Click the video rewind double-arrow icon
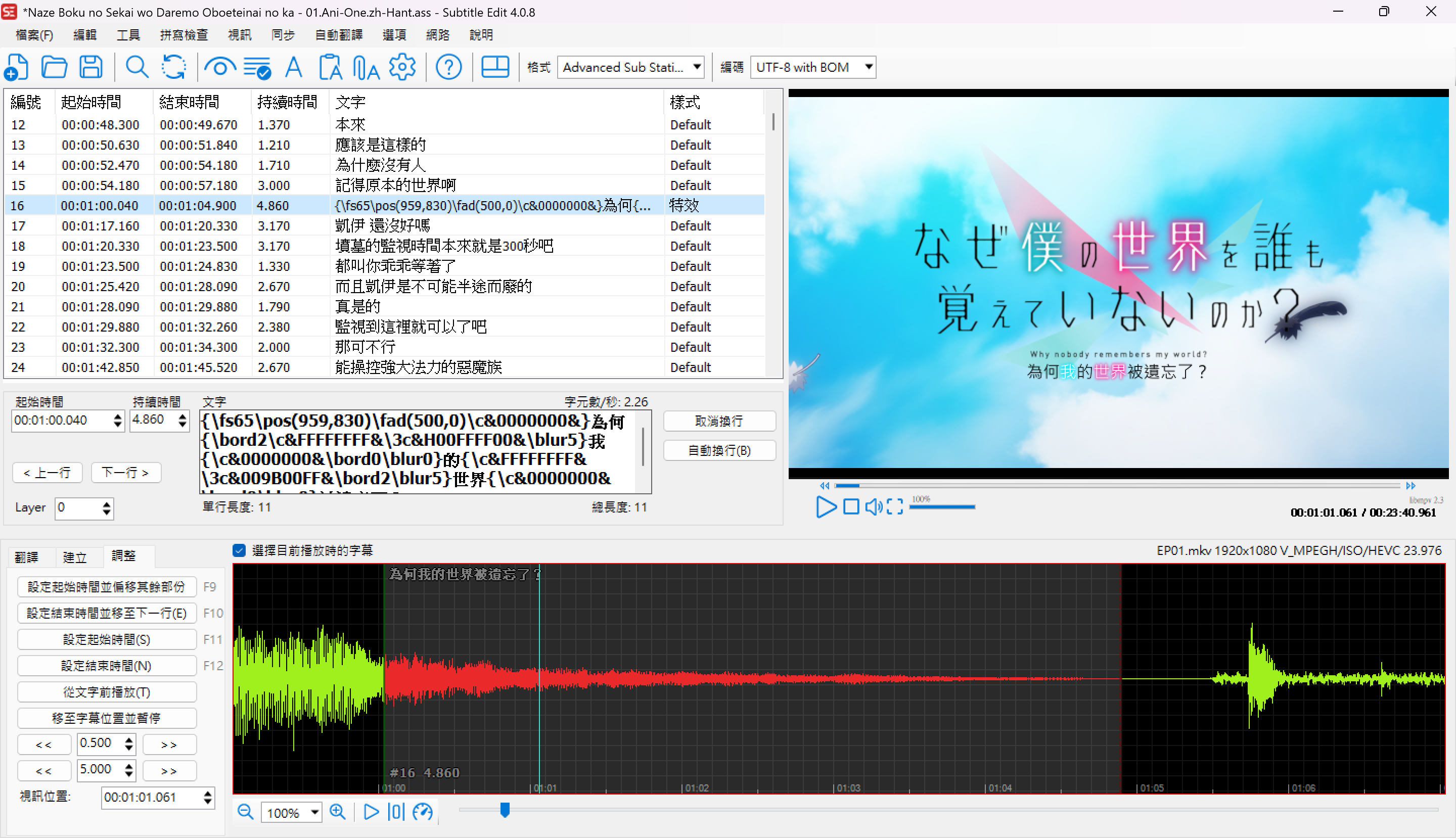The height and width of the screenshot is (838, 1456). [x=825, y=486]
